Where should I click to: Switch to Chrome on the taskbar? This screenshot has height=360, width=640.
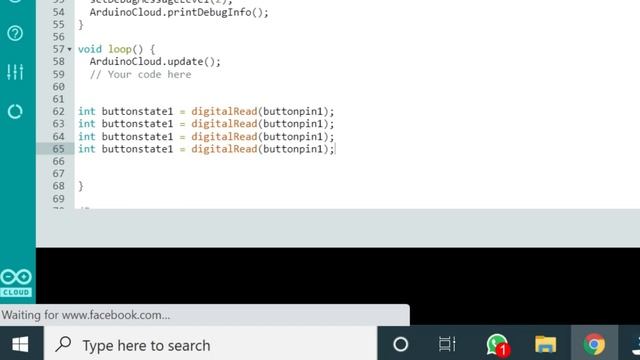coord(594,344)
